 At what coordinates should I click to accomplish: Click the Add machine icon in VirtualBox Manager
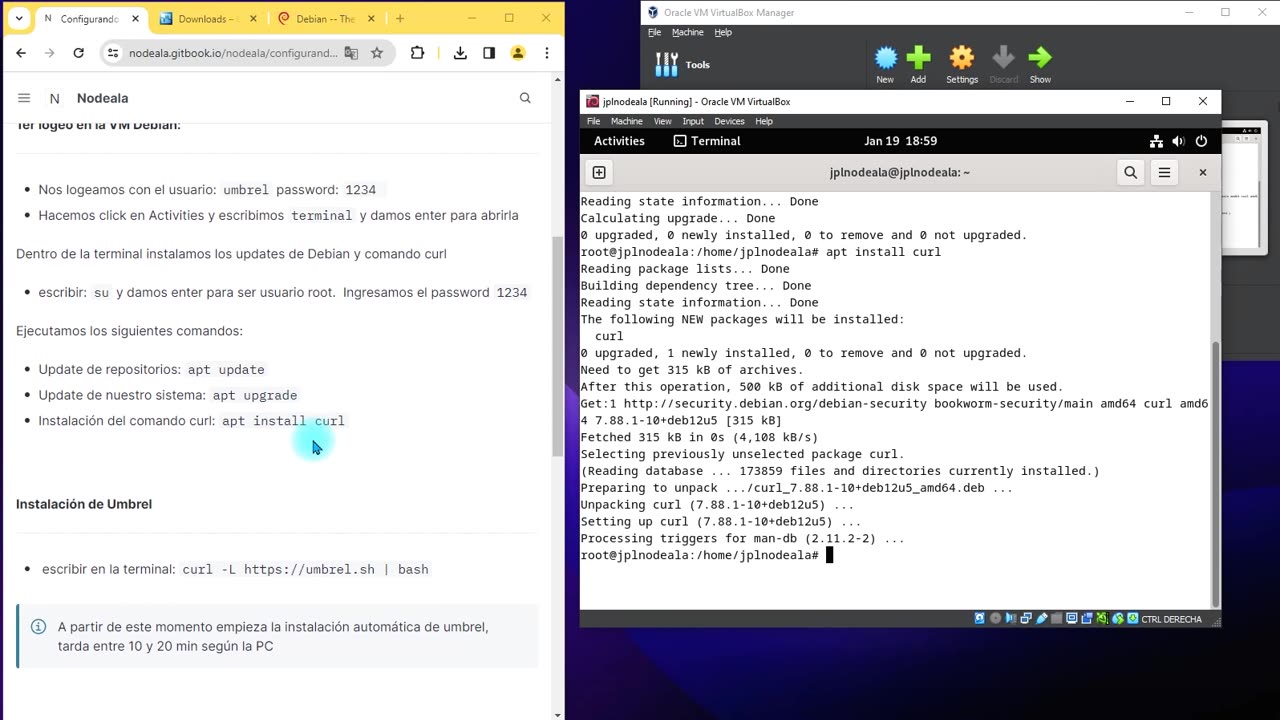(918, 58)
